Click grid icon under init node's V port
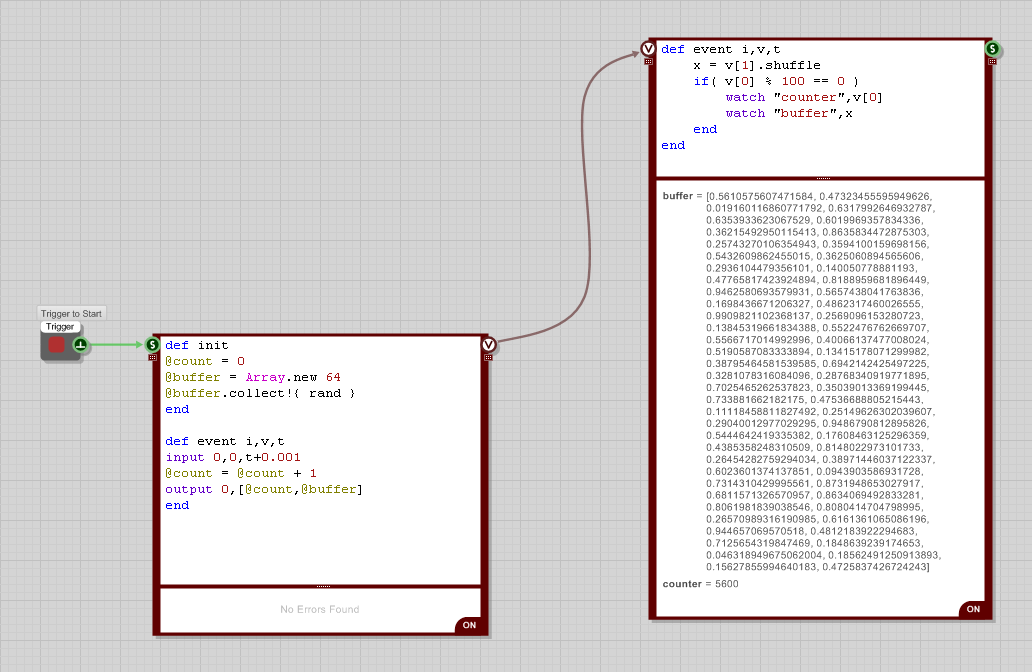1032x672 pixels. pyautogui.click(x=488, y=357)
